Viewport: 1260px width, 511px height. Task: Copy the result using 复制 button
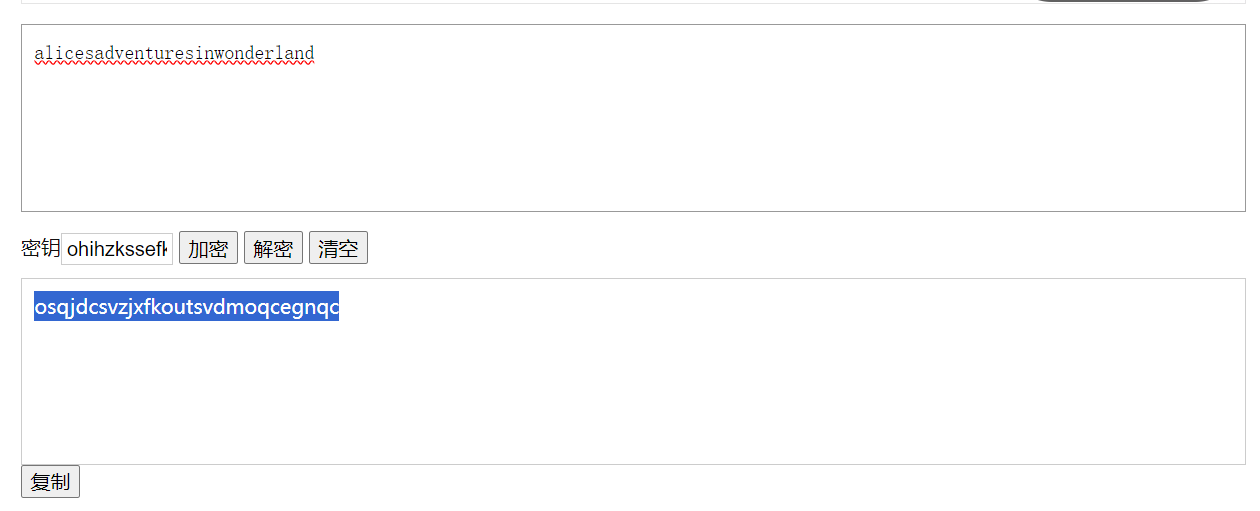coord(50,482)
